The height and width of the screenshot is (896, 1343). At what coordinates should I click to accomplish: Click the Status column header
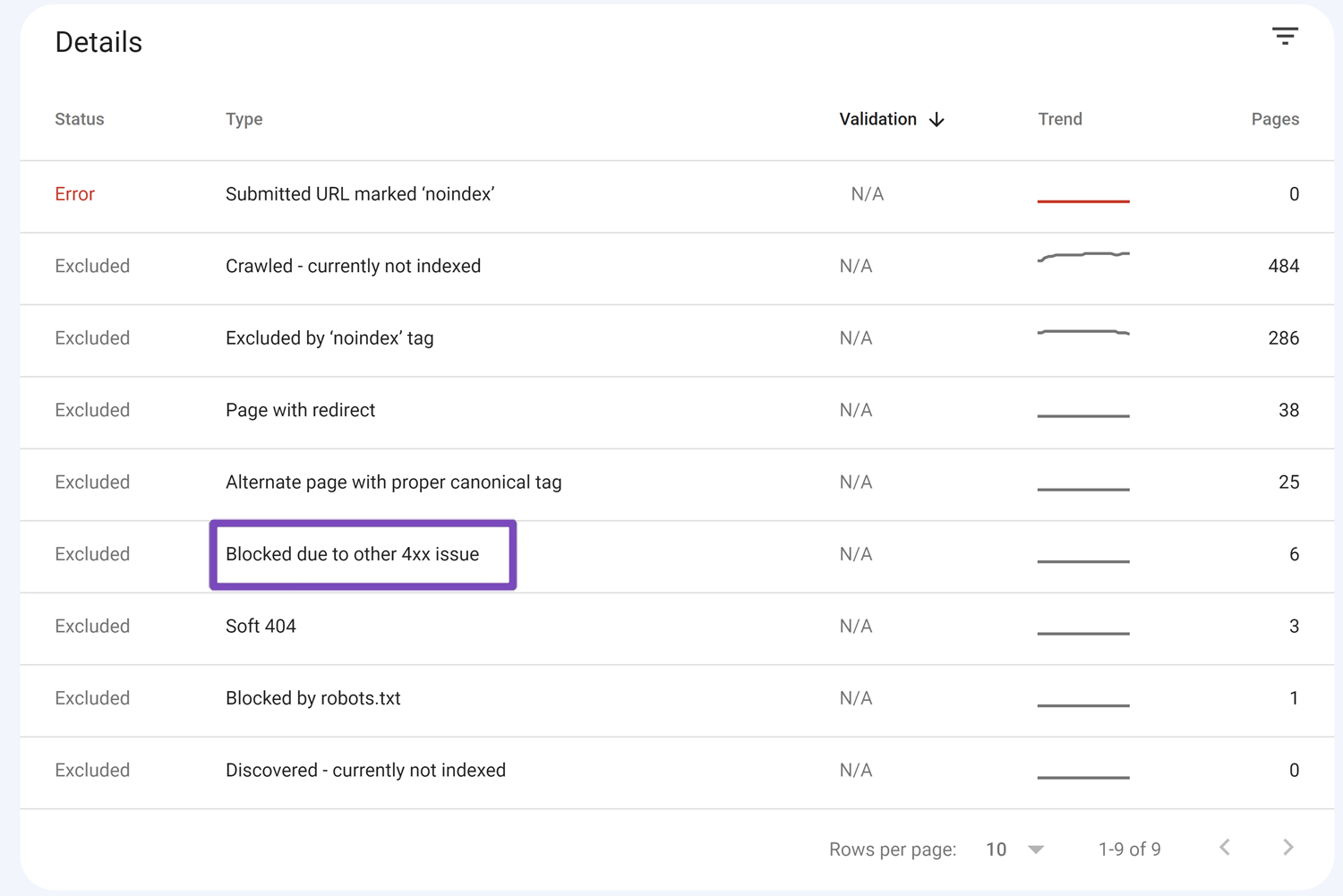[x=80, y=119]
